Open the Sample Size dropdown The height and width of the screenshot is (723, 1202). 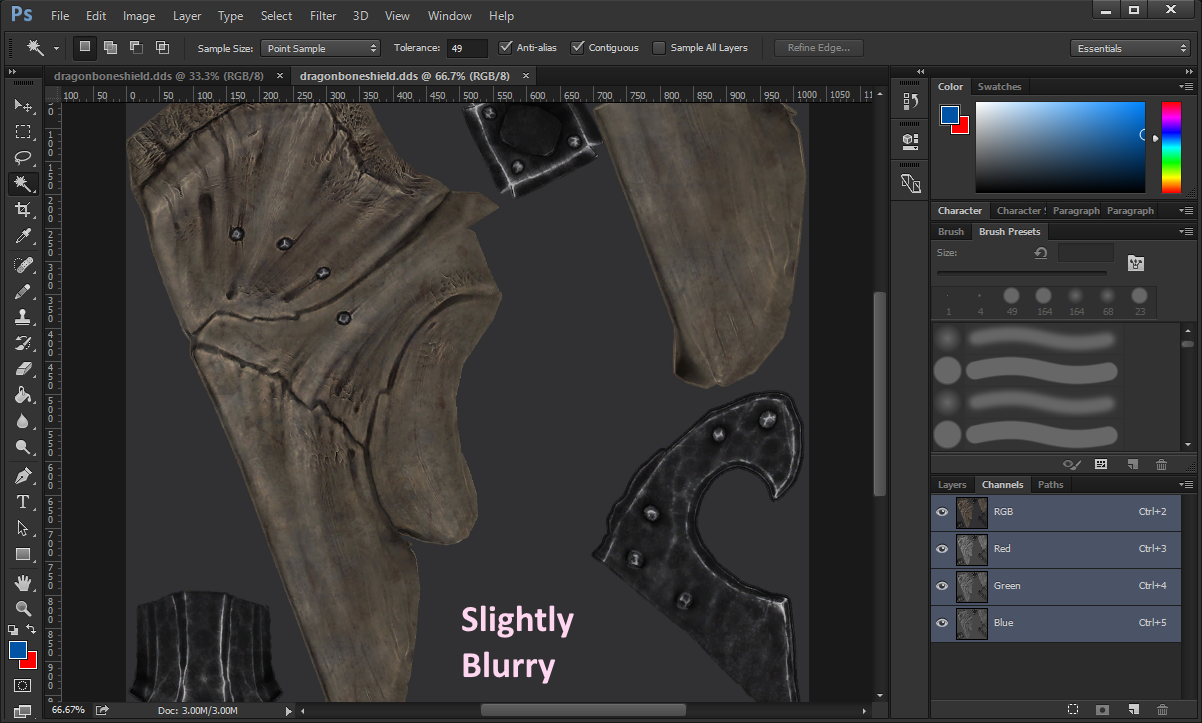pyautogui.click(x=320, y=47)
